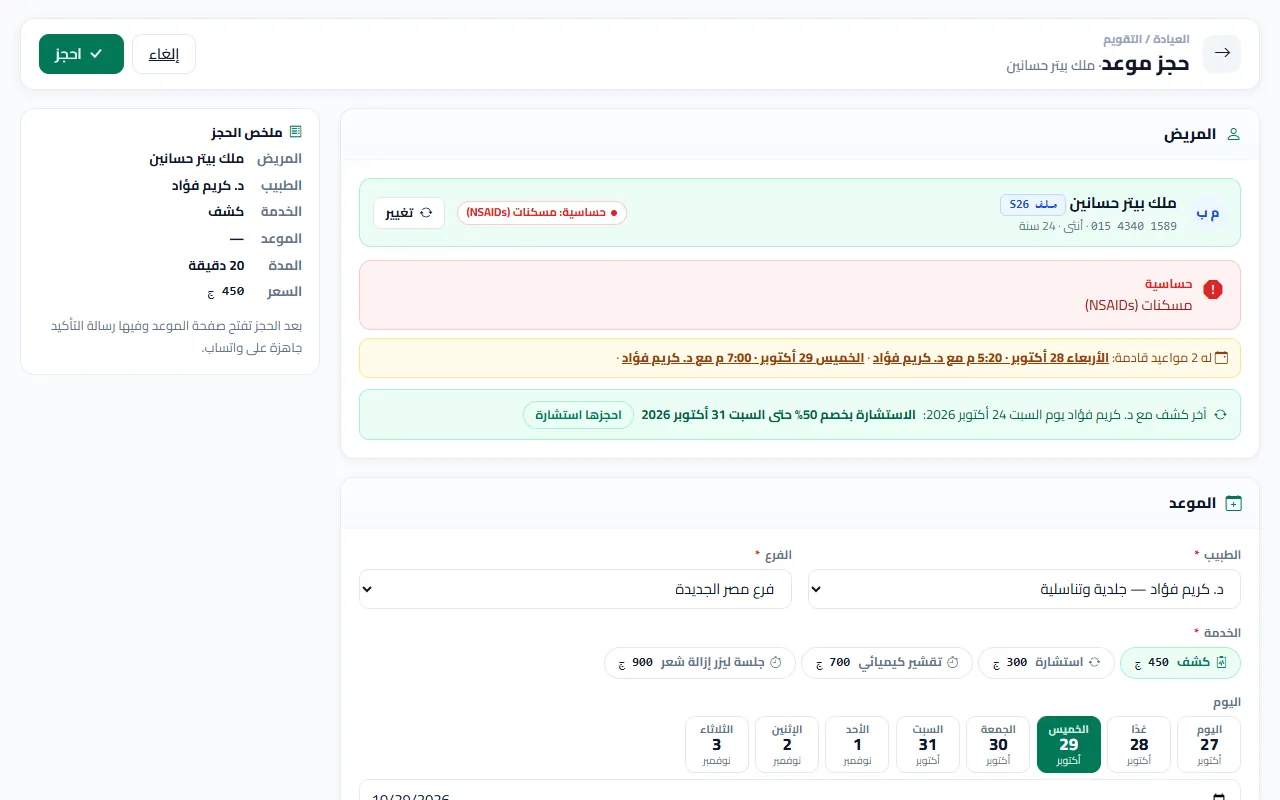
Task: Click calendar icon in upcoming appointments banner
Action: click(1221, 358)
